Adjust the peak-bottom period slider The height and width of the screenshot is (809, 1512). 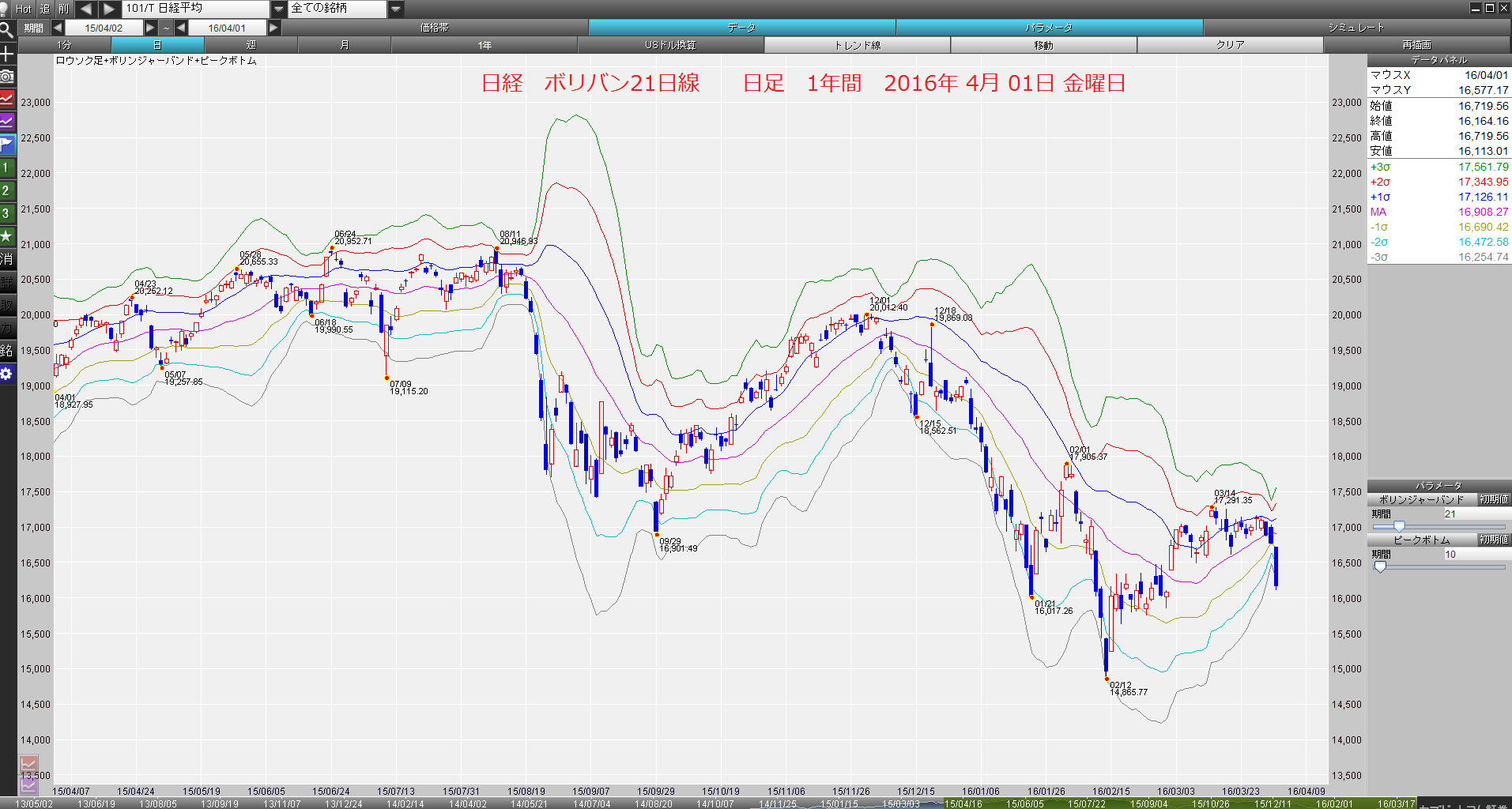[x=1380, y=566]
